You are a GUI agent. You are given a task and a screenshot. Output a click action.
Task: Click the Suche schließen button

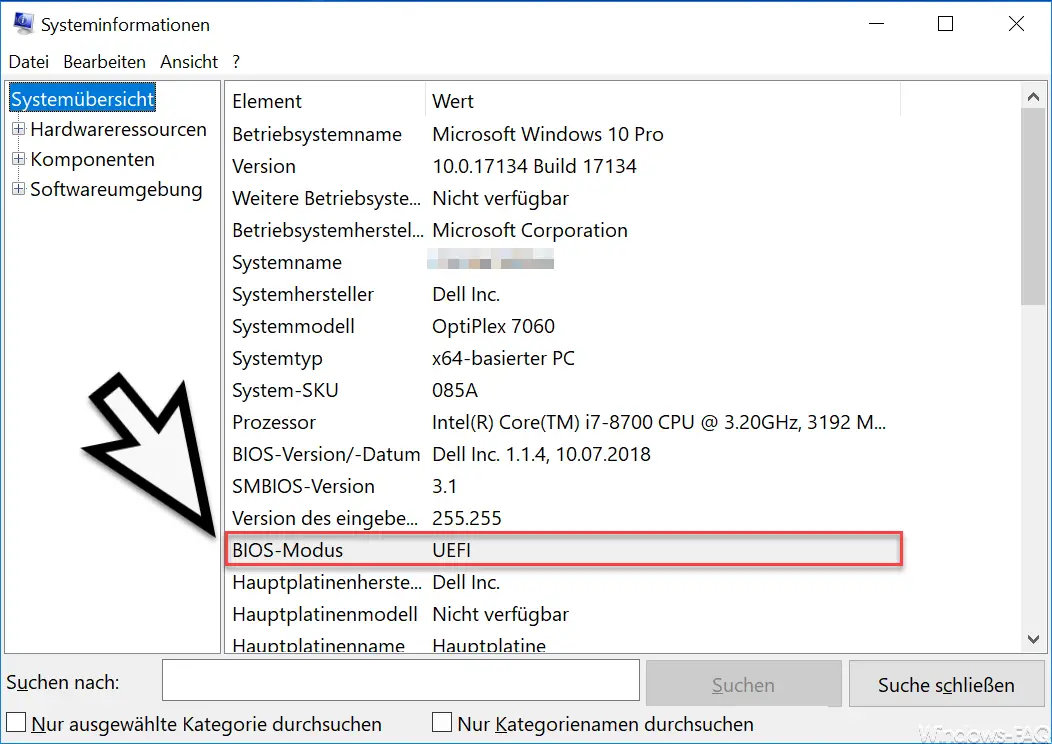(x=946, y=684)
